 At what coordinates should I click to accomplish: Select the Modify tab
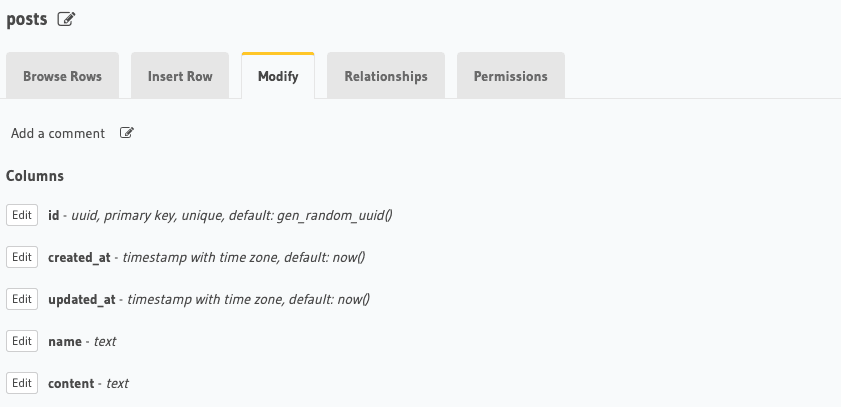tap(278, 76)
